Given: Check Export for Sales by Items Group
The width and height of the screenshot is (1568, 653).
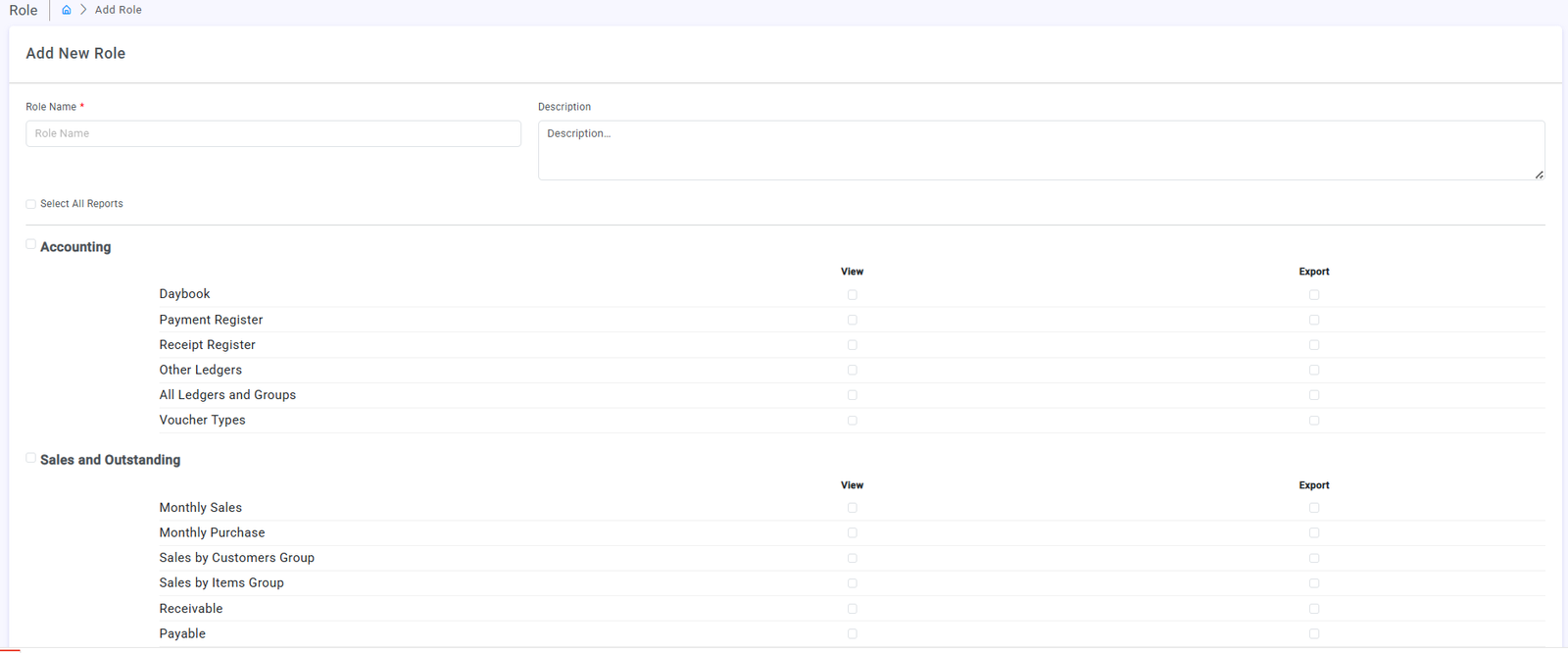Looking at the screenshot, I should (1314, 583).
